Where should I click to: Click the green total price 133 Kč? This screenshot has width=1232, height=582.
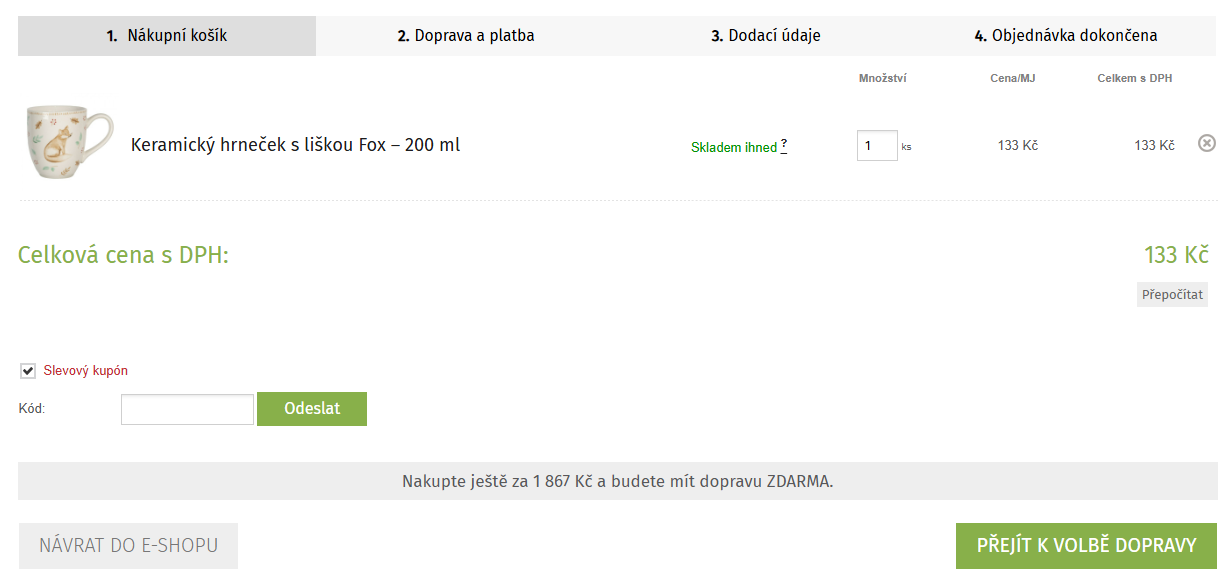pos(1176,255)
